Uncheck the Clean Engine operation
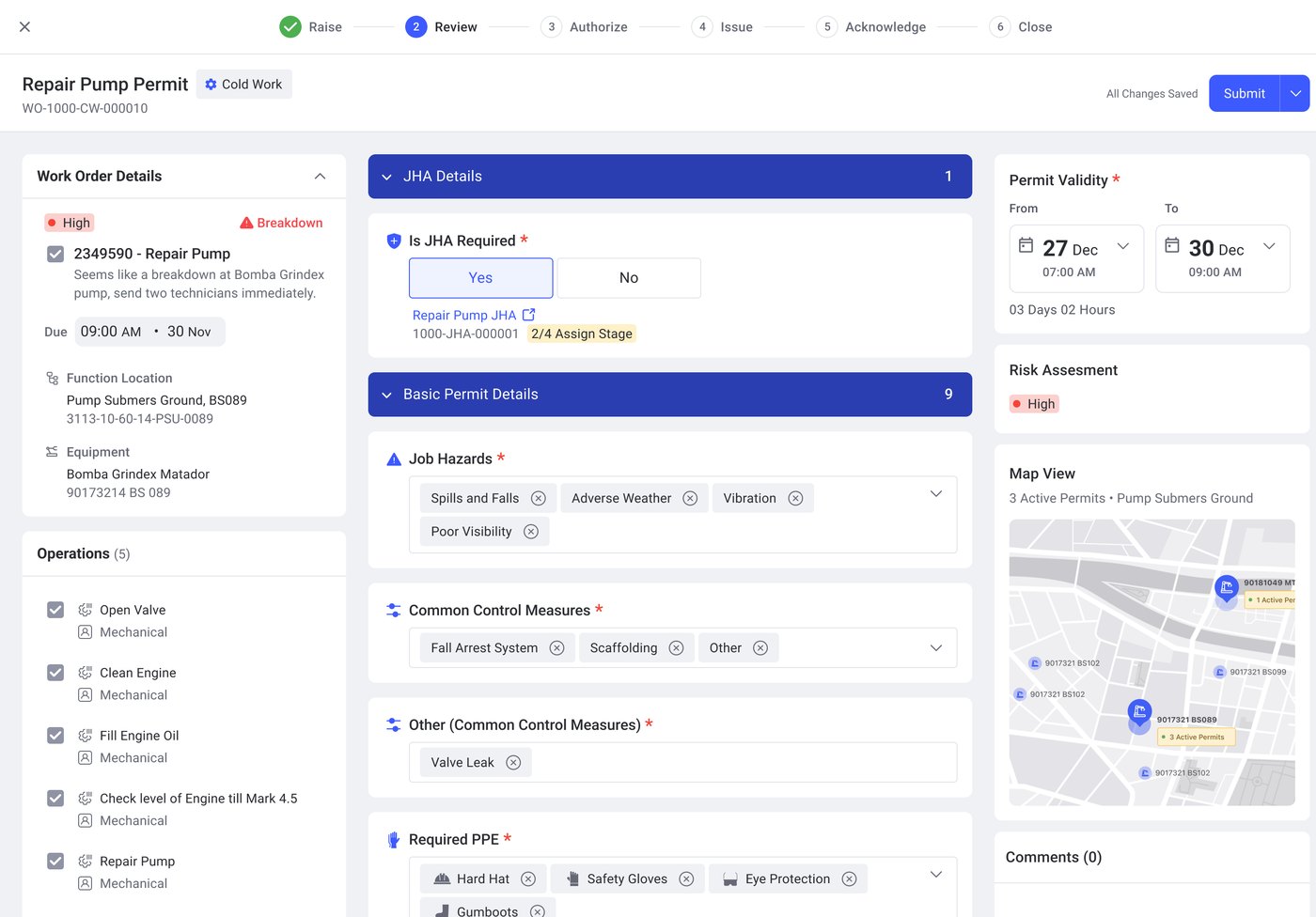This screenshot has height=917, width=1316. pyautogui.click(x=55, y=673)
